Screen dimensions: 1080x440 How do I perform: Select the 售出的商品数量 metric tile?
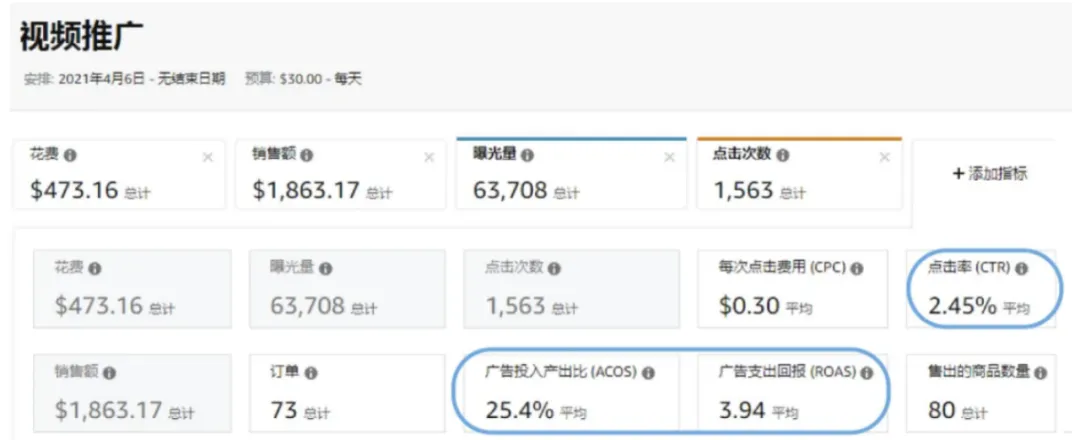(982, 393)
